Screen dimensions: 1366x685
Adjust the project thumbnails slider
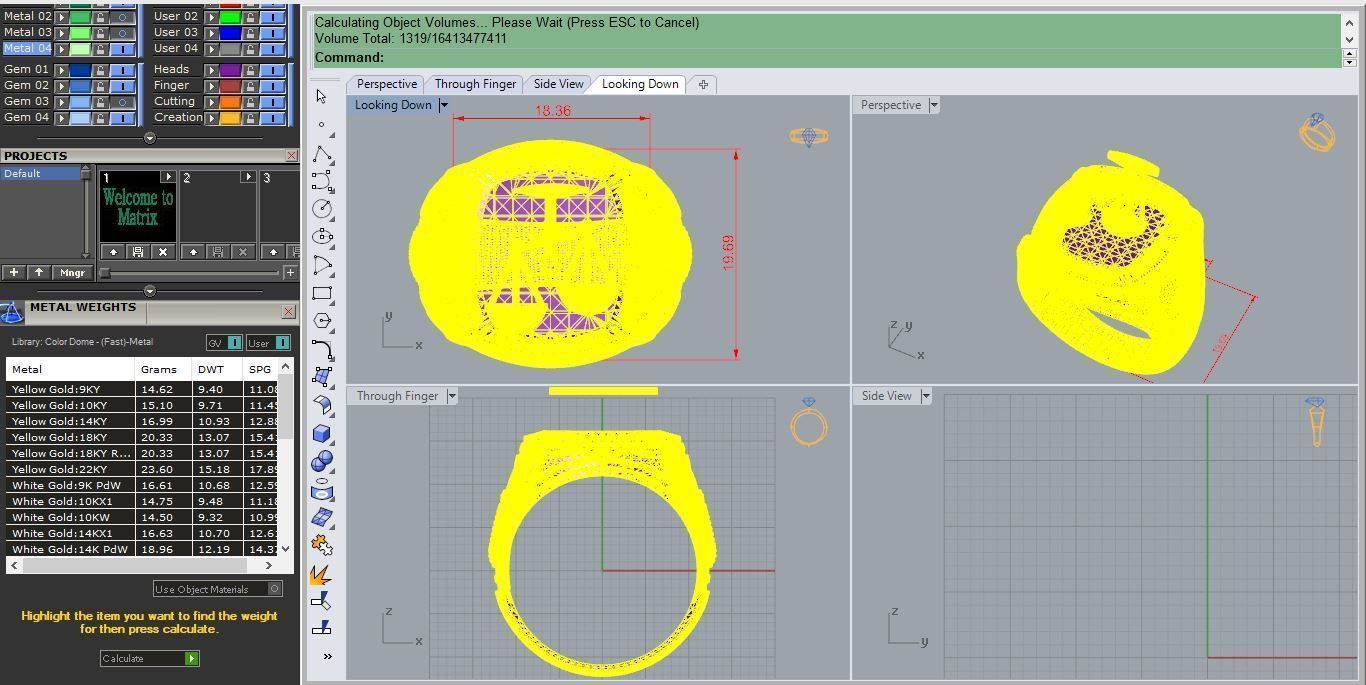(x=105, y=272)
